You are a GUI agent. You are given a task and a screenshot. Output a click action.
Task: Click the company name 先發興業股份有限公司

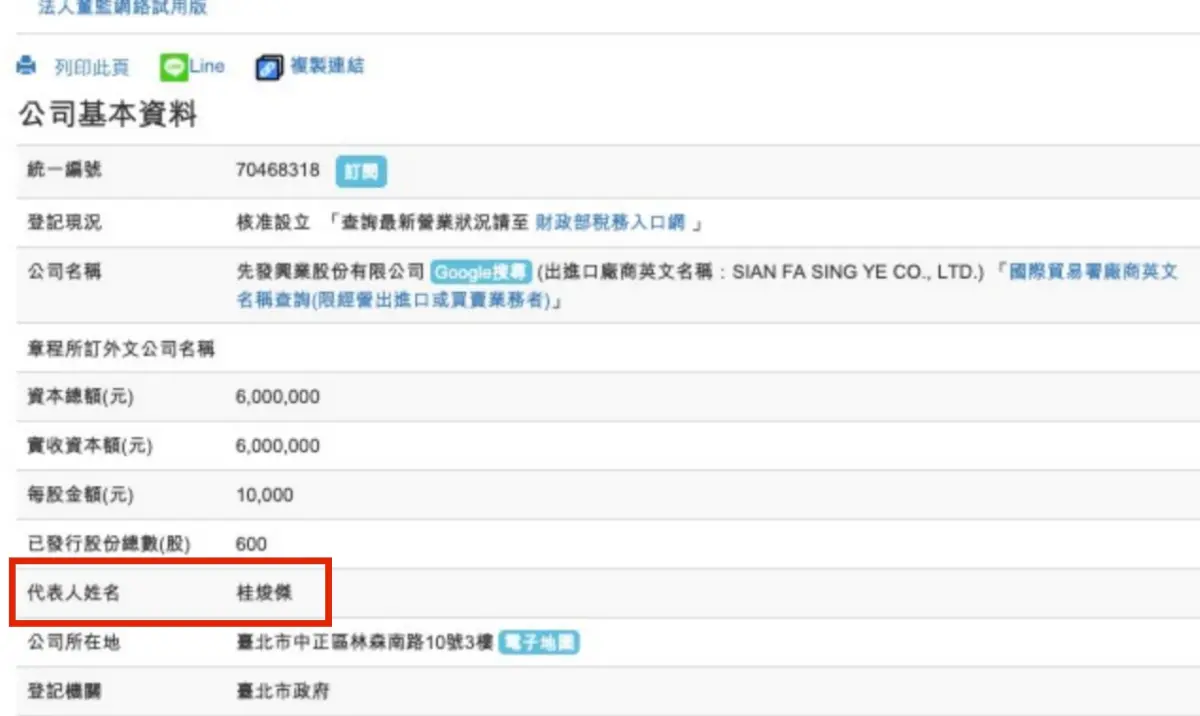click(x=330, y=272)
